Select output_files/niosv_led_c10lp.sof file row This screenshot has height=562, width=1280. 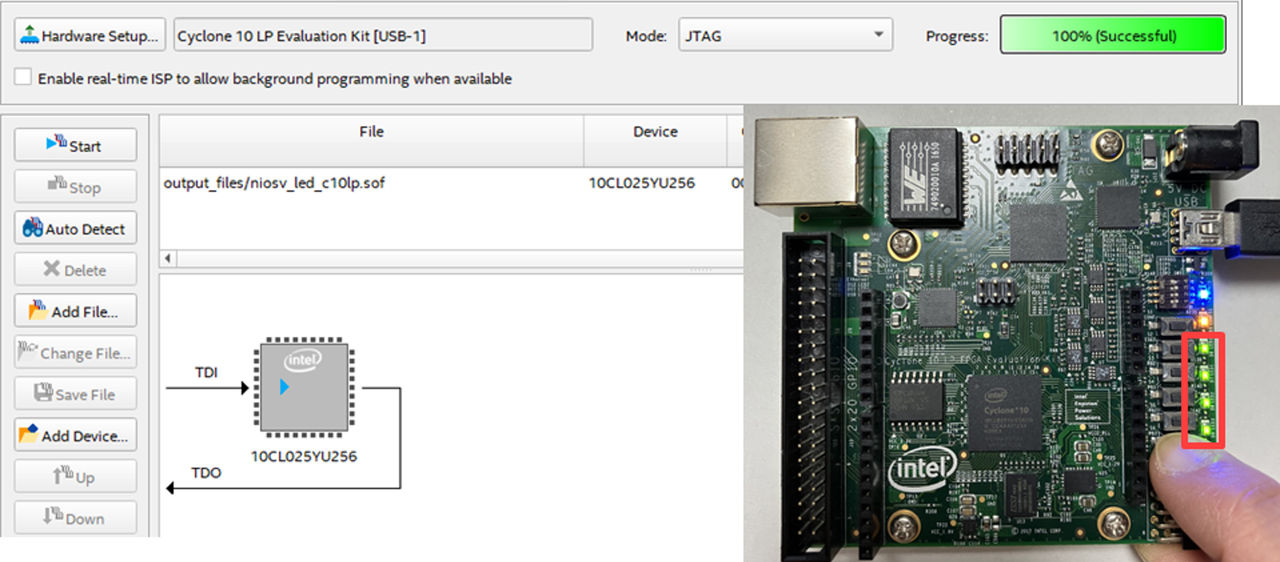click(x=451, y=183)
